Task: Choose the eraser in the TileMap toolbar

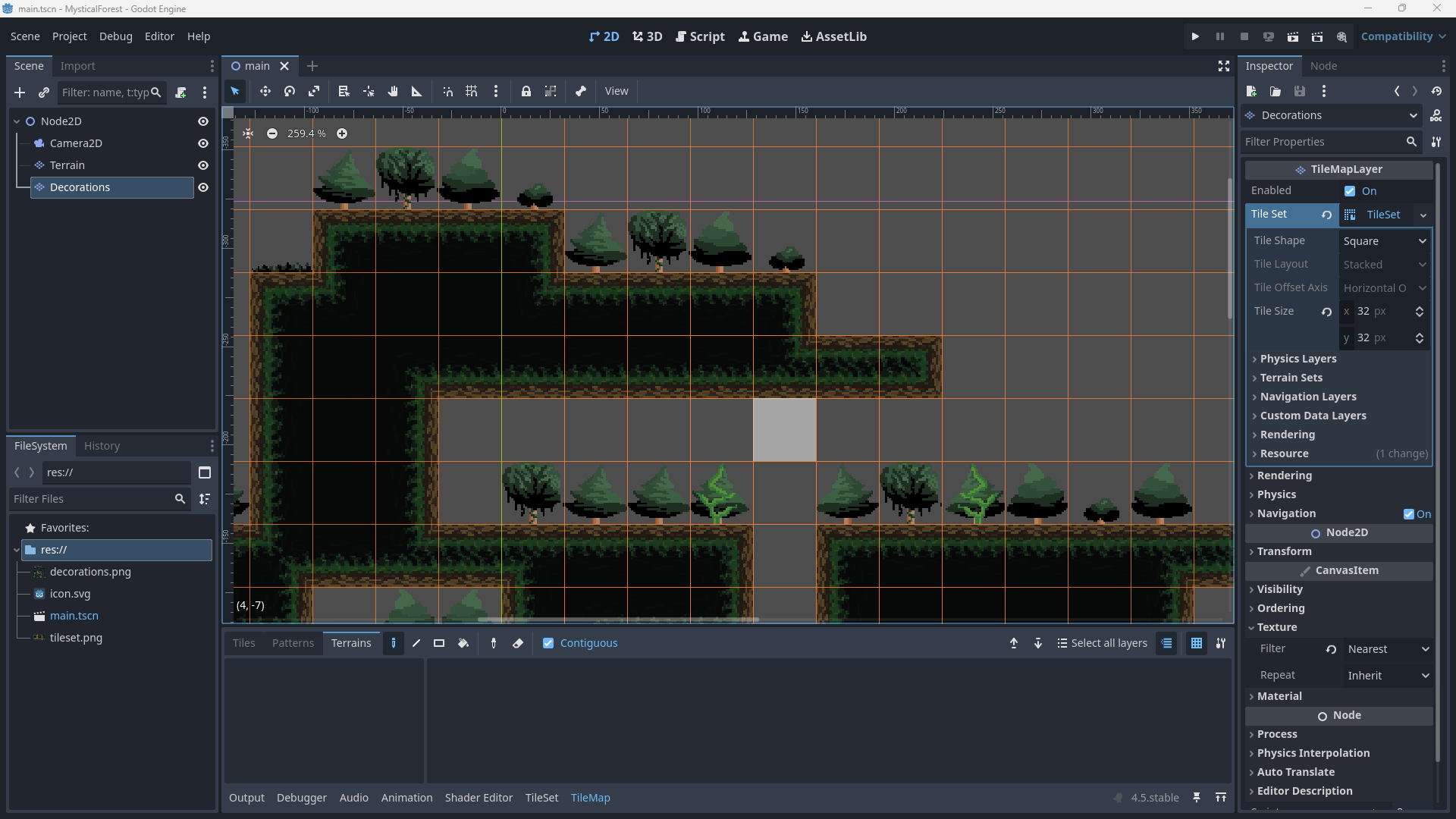Action: click(518, 643)
